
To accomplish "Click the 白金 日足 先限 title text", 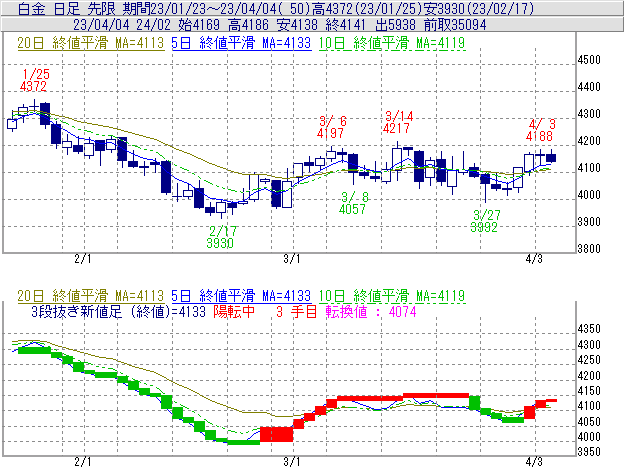I will [66, 9].
